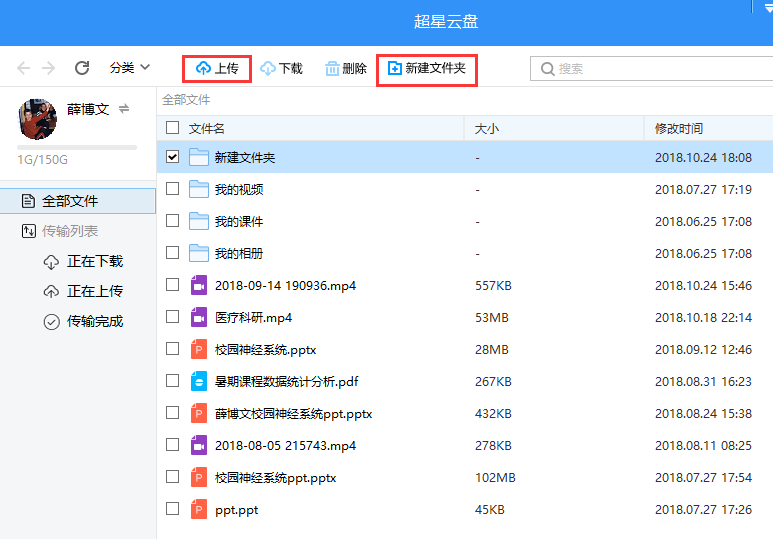Check the 我的课件 row checkbox
Screen dimensions: 773x539
point(173,220)
